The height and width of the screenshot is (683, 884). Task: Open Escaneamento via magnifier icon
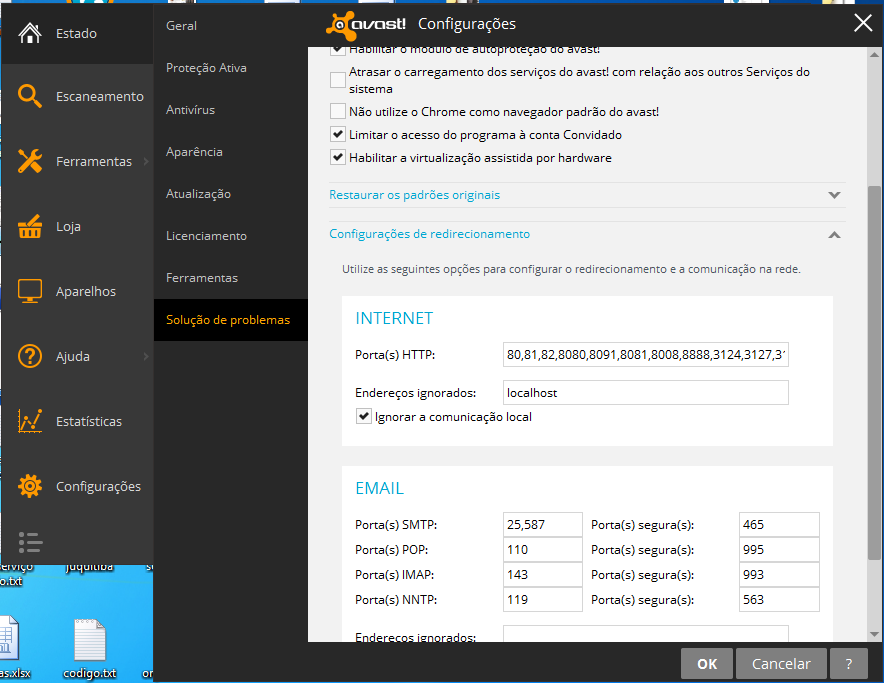point(30,97)
